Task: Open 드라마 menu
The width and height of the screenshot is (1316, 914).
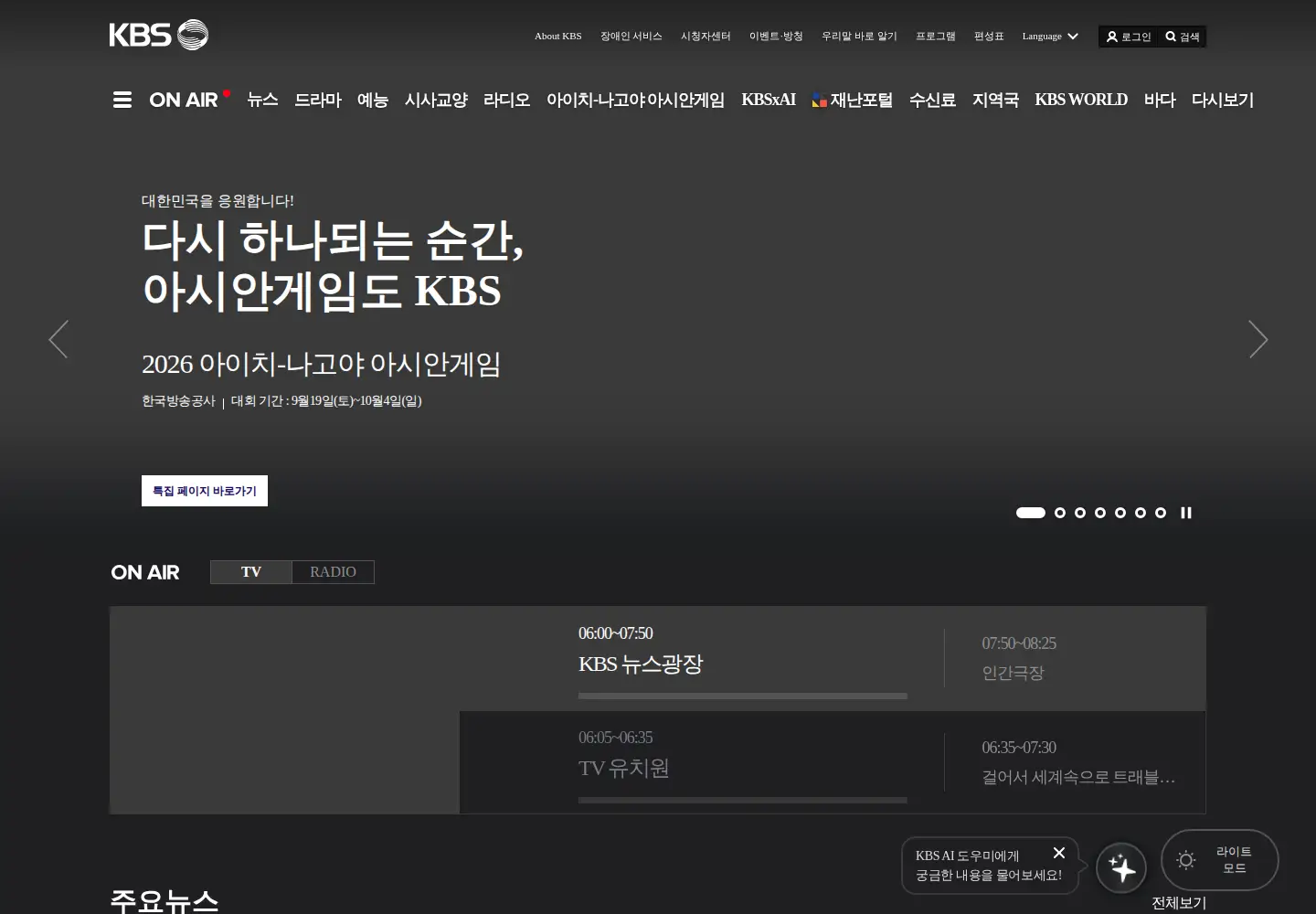Action: point(318,100)
